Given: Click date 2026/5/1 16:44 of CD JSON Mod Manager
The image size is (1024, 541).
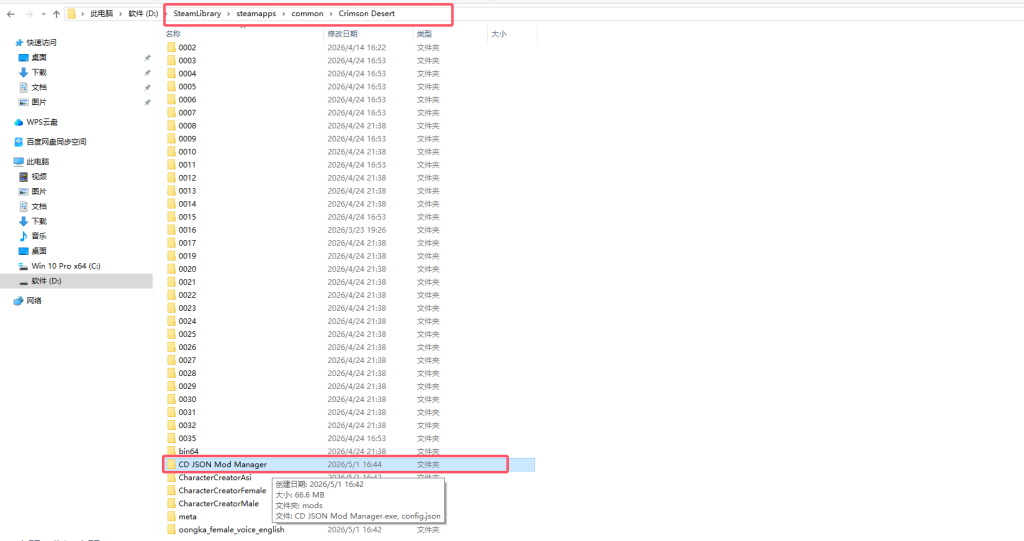Looking at the screenshot, I should point(355,465).
